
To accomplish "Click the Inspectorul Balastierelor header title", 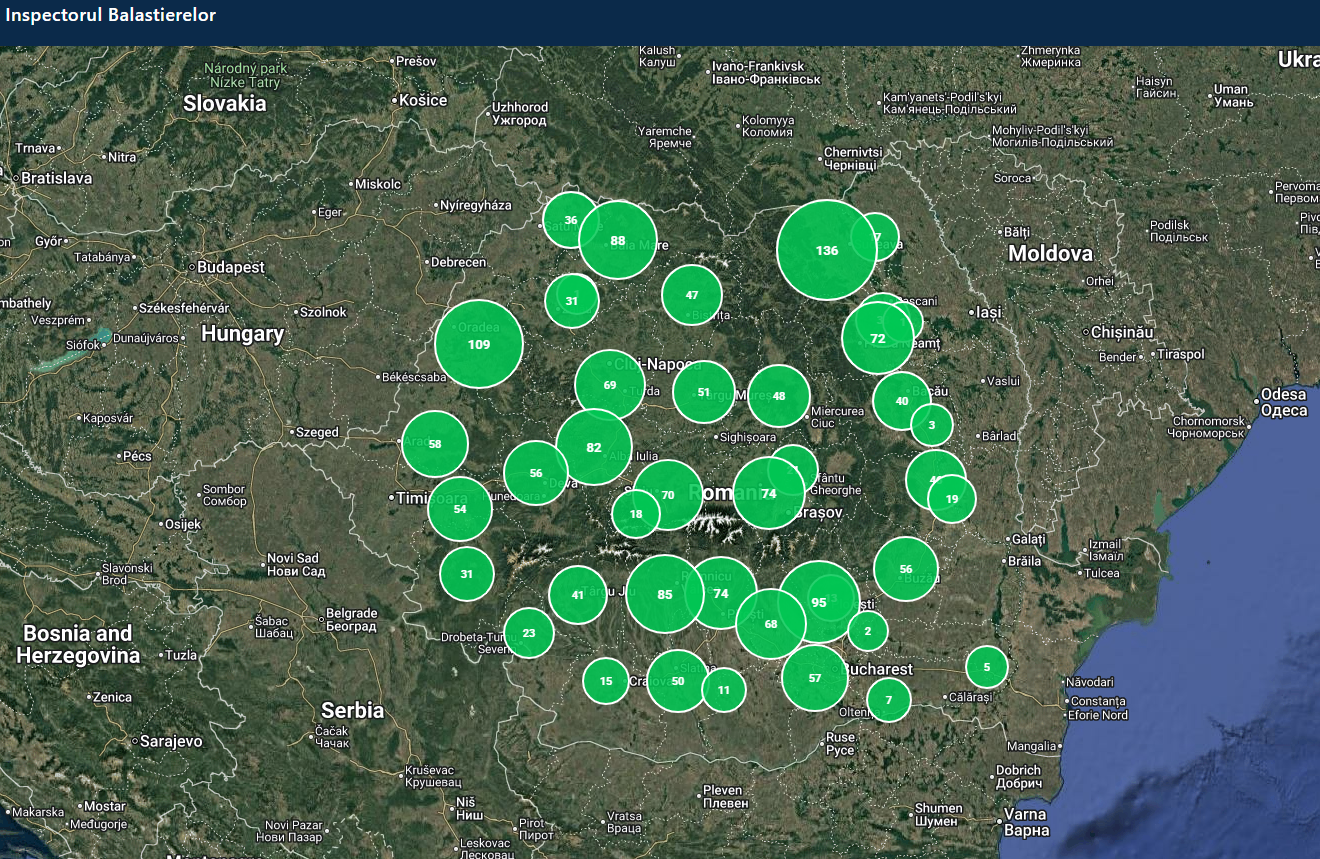I will pos(110,16).
